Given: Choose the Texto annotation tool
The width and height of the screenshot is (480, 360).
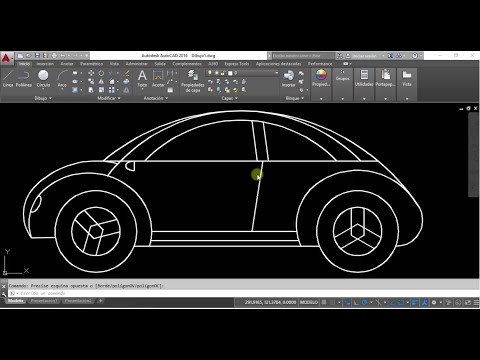Looking at the screenshot, I should click(142, 79).
